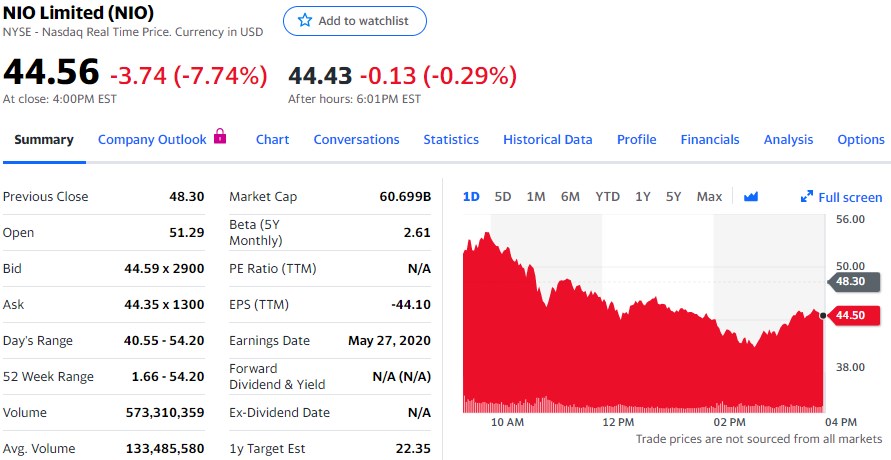Screen dimensions: 891x460
Task: Click the 44.50 current price marker on chart
Action: (852, 316)
